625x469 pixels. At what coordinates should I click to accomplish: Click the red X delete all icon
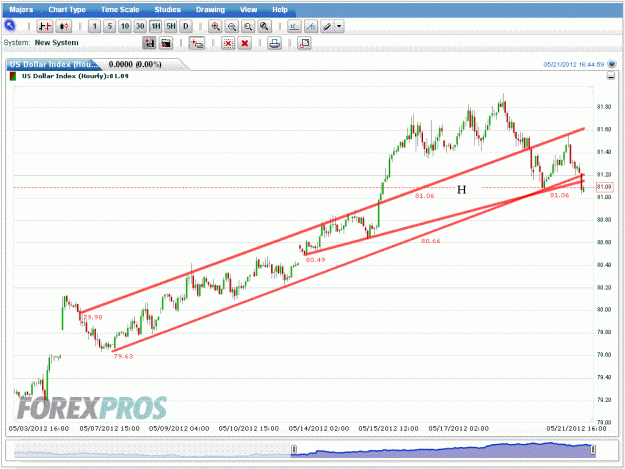point(245,43)
